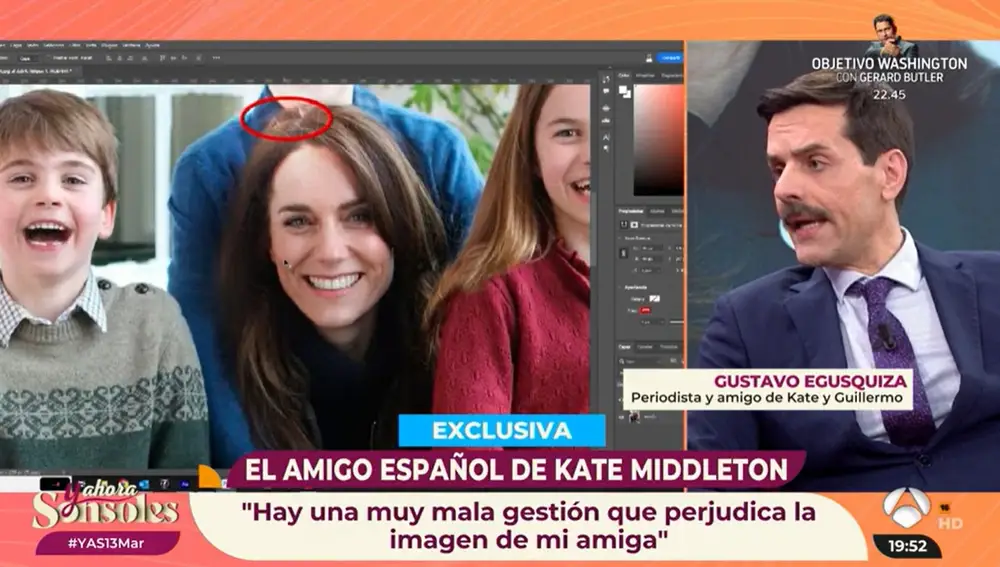Open the Relleno fill swatch

pyautogui.click(x=654, y=298)
